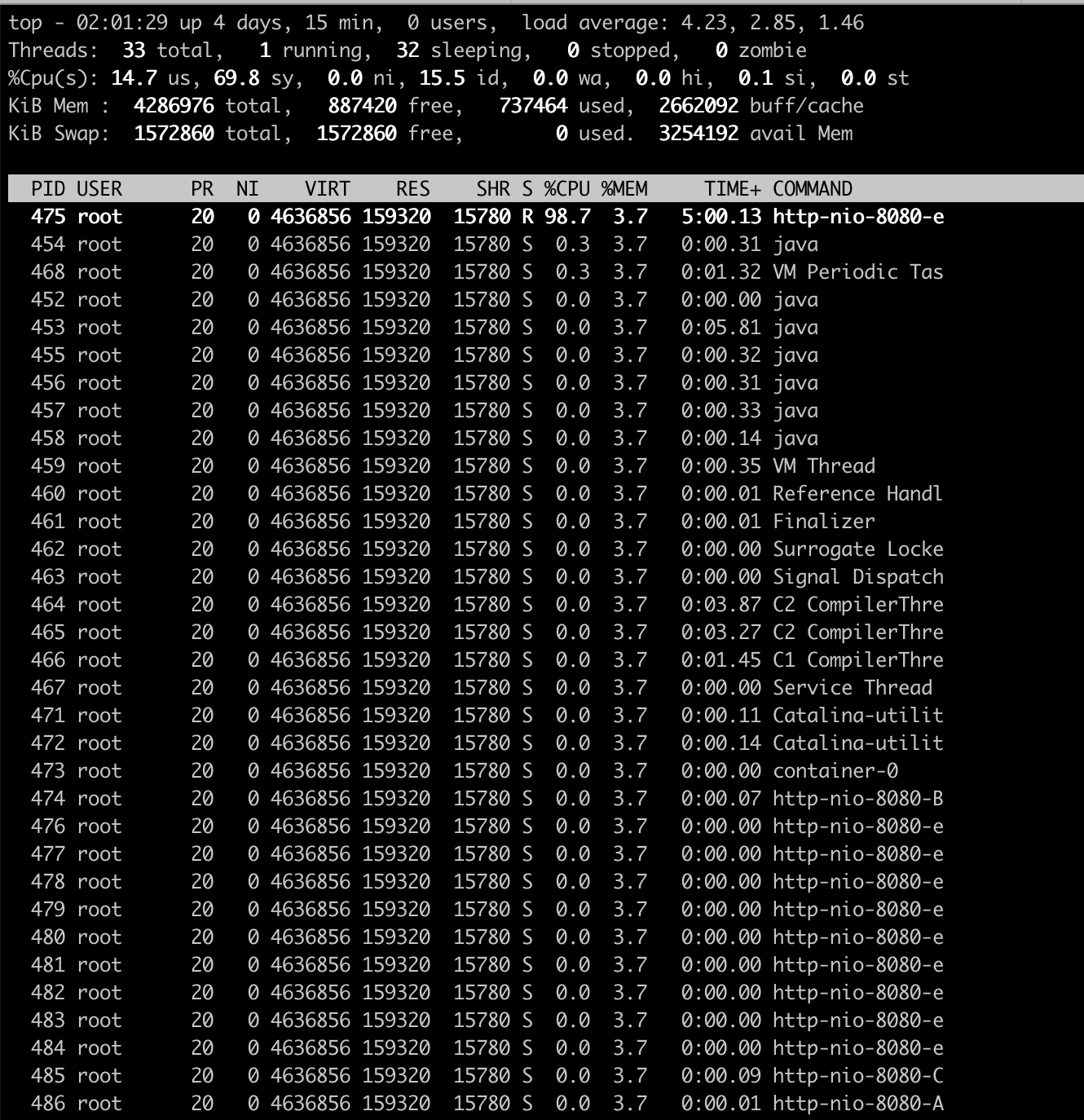This screenshot has height=1120, width=1084.
Task: Click PID 456 in the list
Action: [x=48, y=383]
